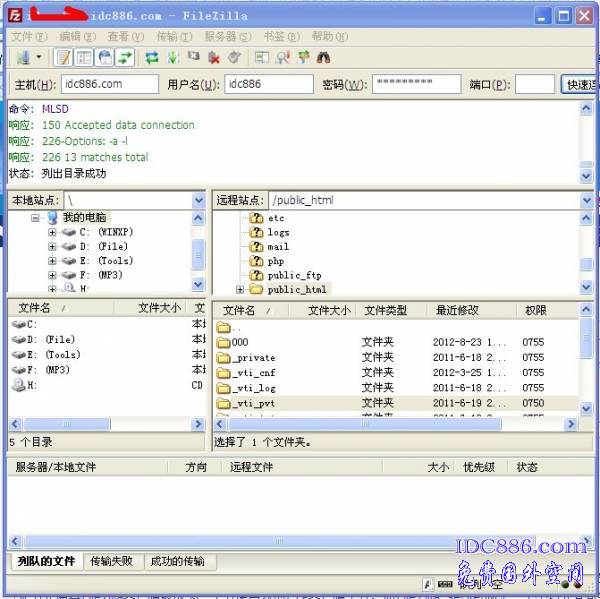This screenshot has height=599, width=600.
Task: Click the disconnect from server icon
Action: (x=214, y=58)
